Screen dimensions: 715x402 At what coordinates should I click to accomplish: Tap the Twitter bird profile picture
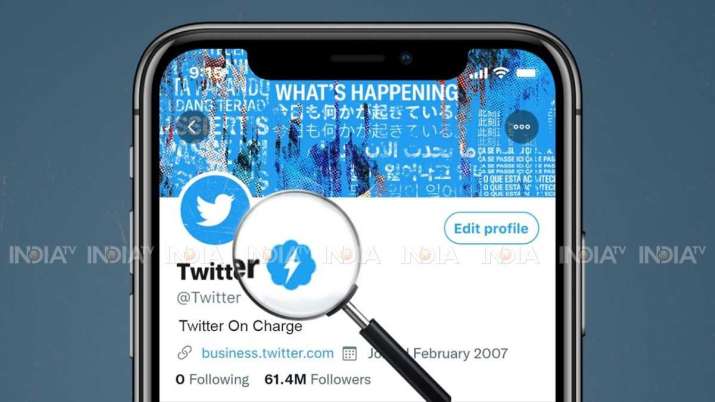(x=215, y=210)
